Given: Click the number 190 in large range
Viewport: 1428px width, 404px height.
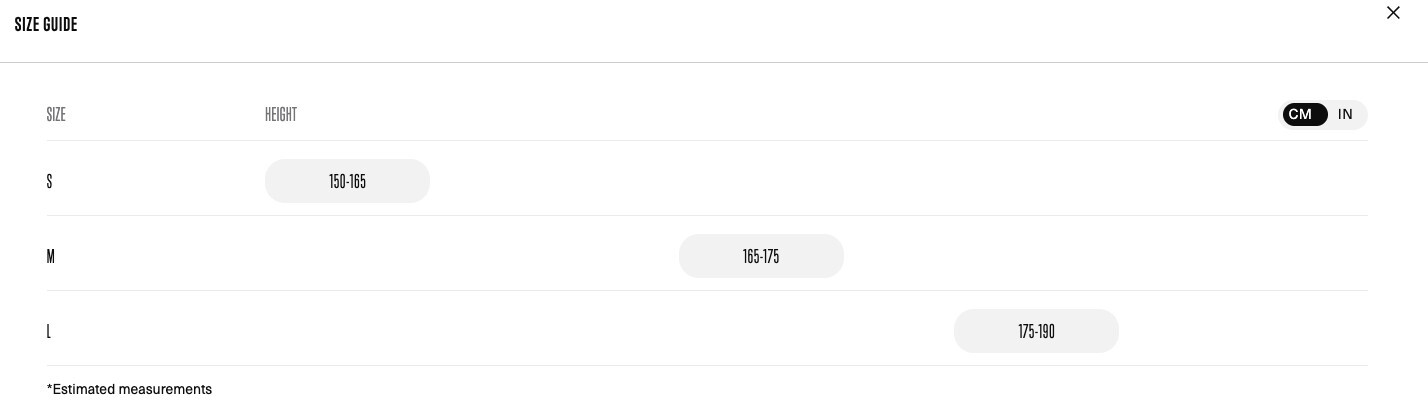Looking at the screenshot, I should 1046,331.
